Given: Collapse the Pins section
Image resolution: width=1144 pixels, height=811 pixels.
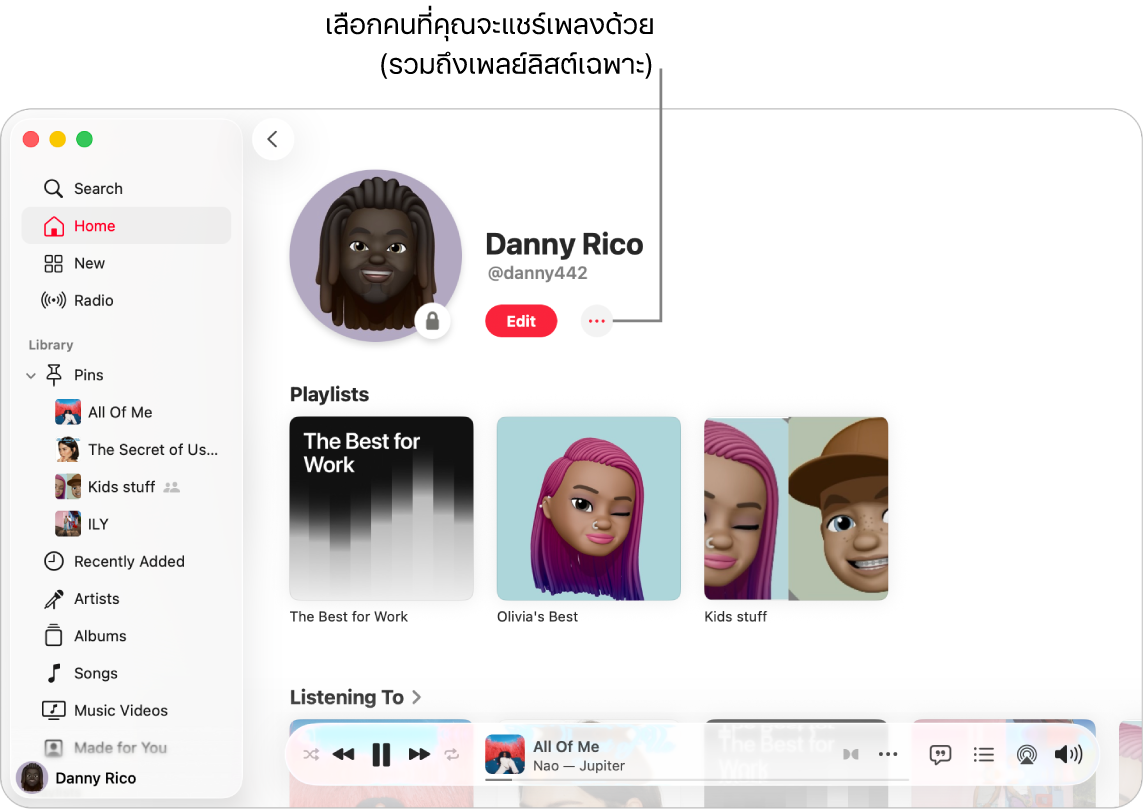Looking at the screenshot, I should click(29, 374).
